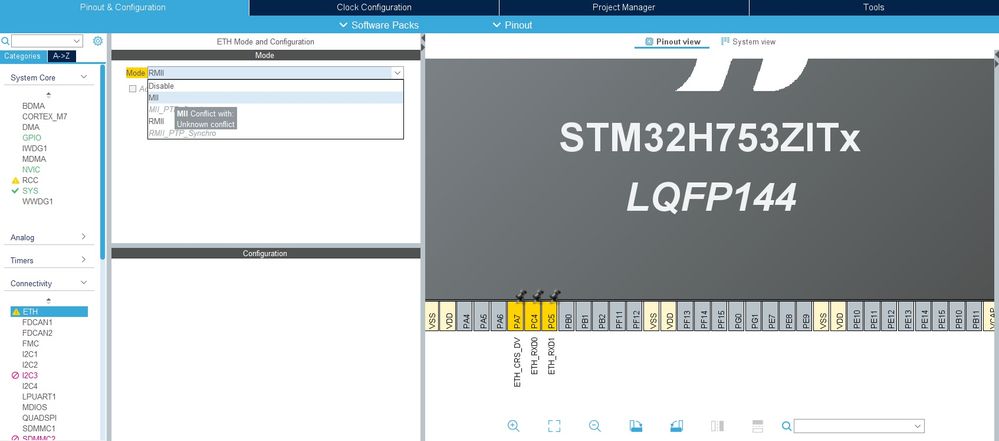Open the Project Manager tab
999x441 pixels.
pyautogui.click(x=624, y=8)
